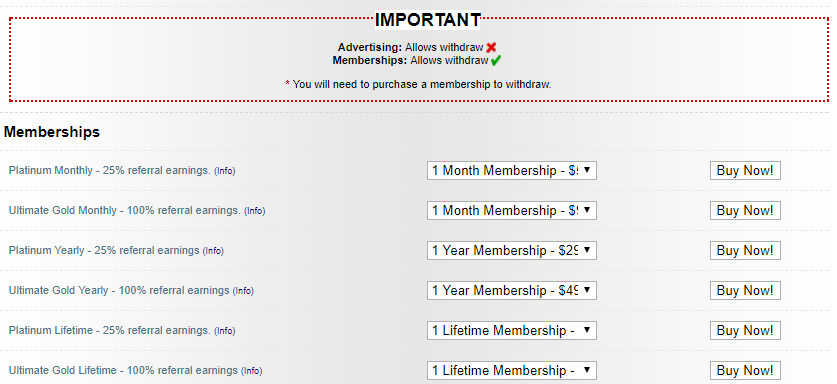
Task: Open the Info link for Platinum Monthly
Action: pos(225,171)
